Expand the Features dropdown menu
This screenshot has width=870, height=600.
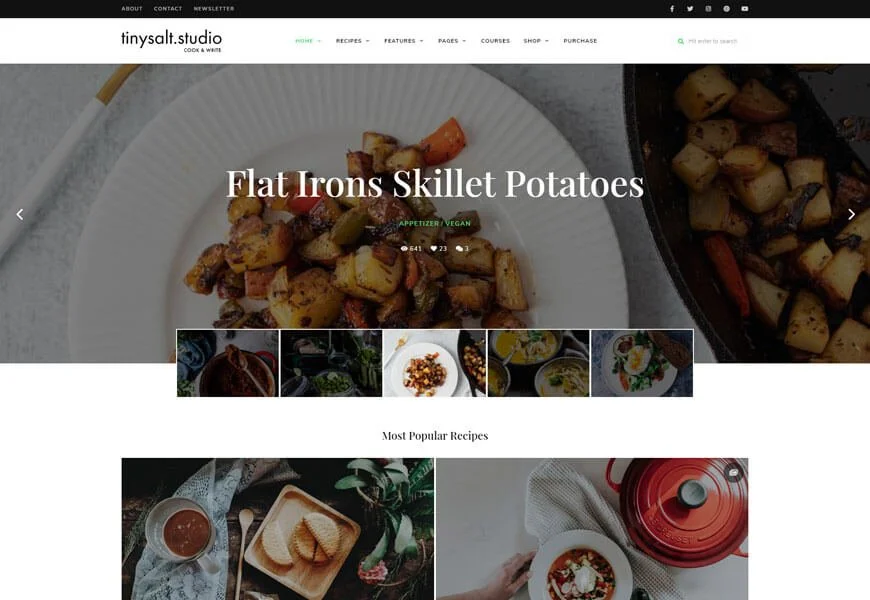[403, 41]
